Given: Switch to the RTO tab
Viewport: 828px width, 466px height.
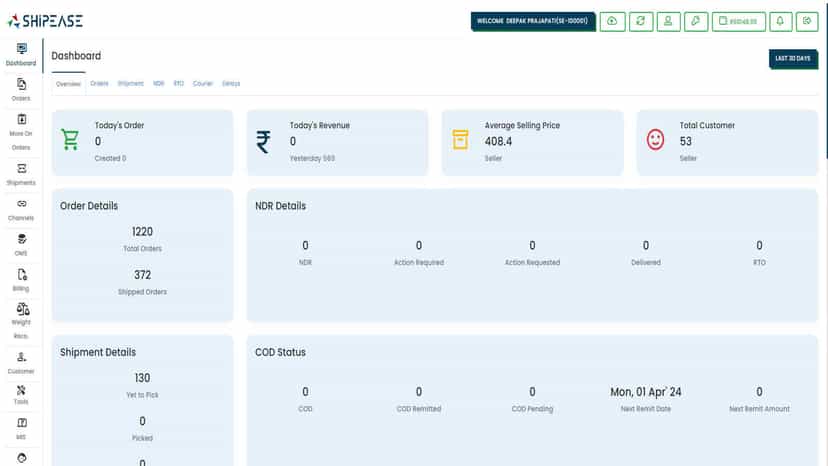Looking at the screenshot, I should [179, 83].
